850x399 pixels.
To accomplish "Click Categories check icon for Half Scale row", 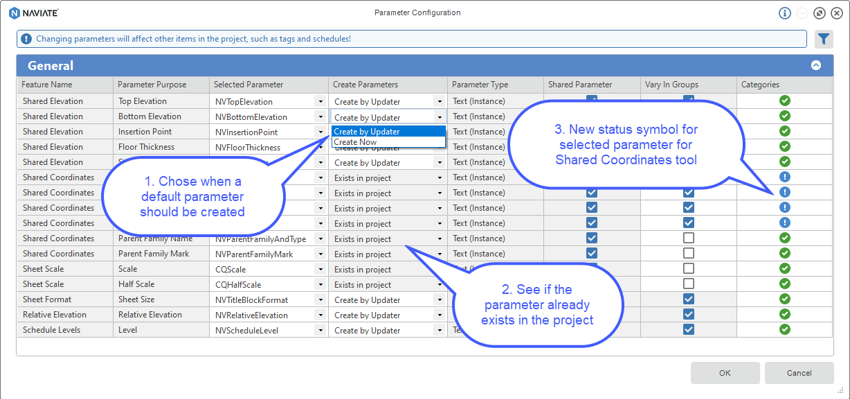I will tap(784, 283).
